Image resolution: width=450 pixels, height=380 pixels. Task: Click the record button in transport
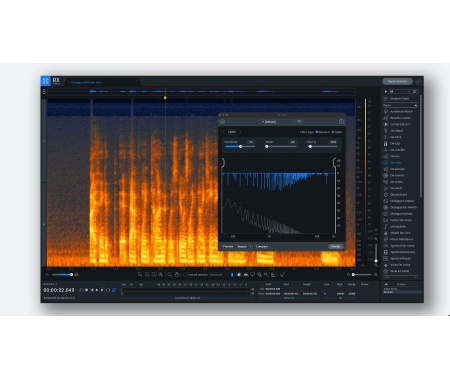(86, 290)
